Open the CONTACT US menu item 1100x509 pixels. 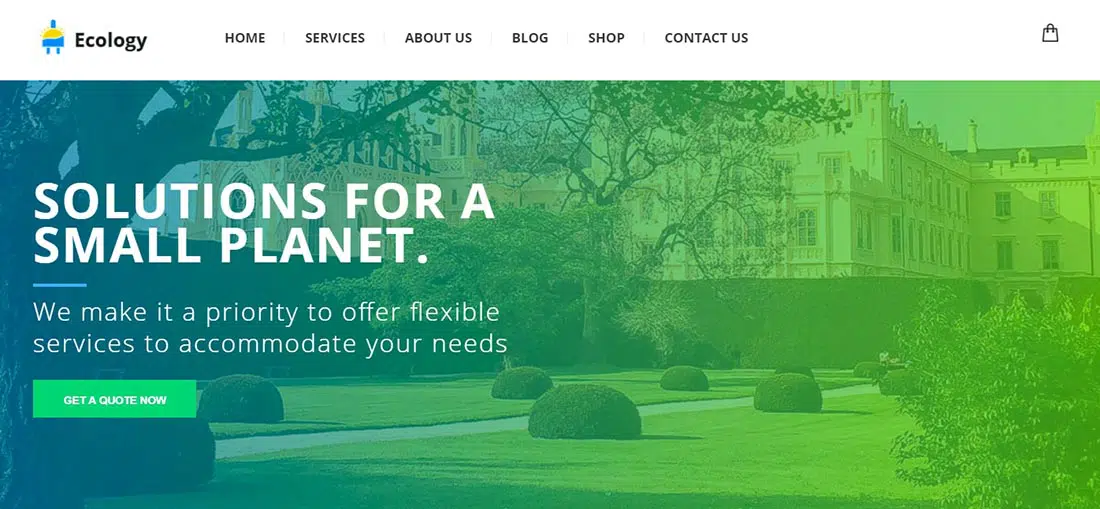pos(706,38)
